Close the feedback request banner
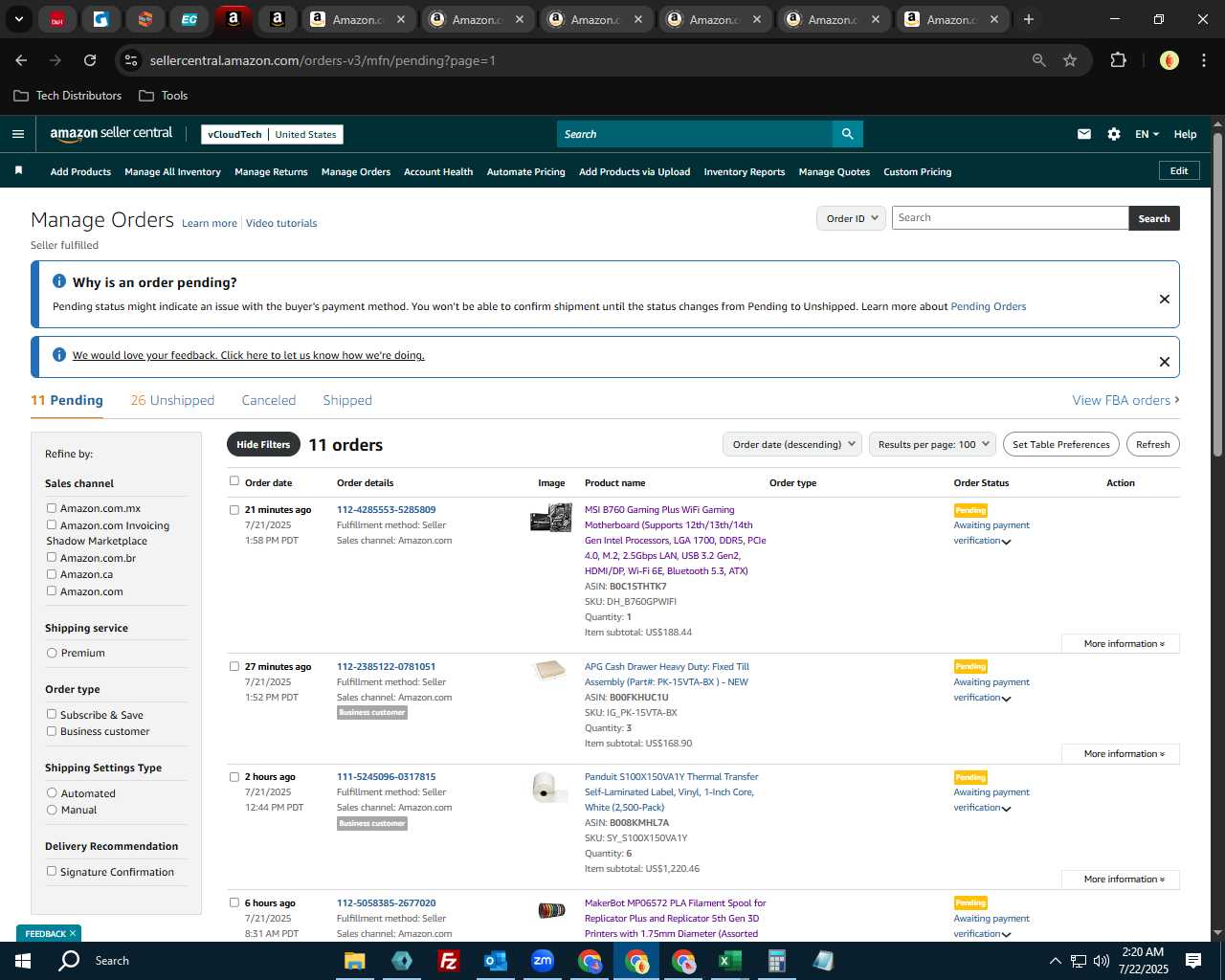The image size is (1225, 980). (1165, 362)
